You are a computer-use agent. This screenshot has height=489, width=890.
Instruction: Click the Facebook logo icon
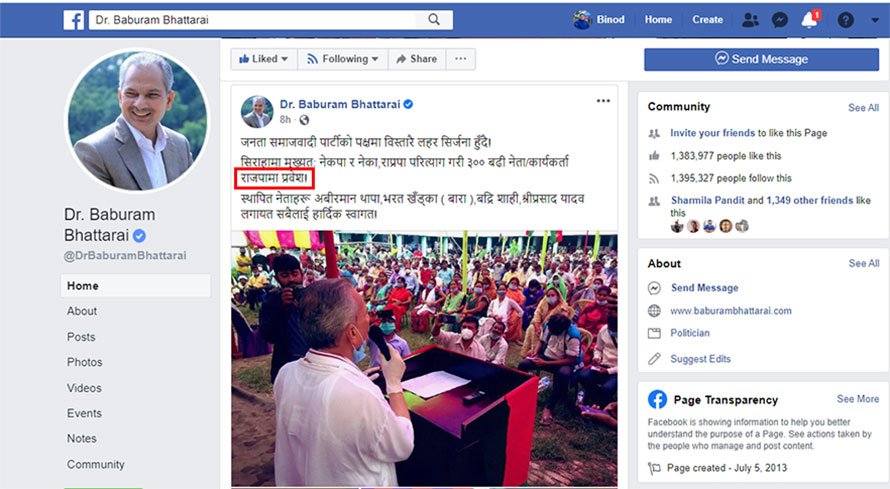(x=74, y=20)
